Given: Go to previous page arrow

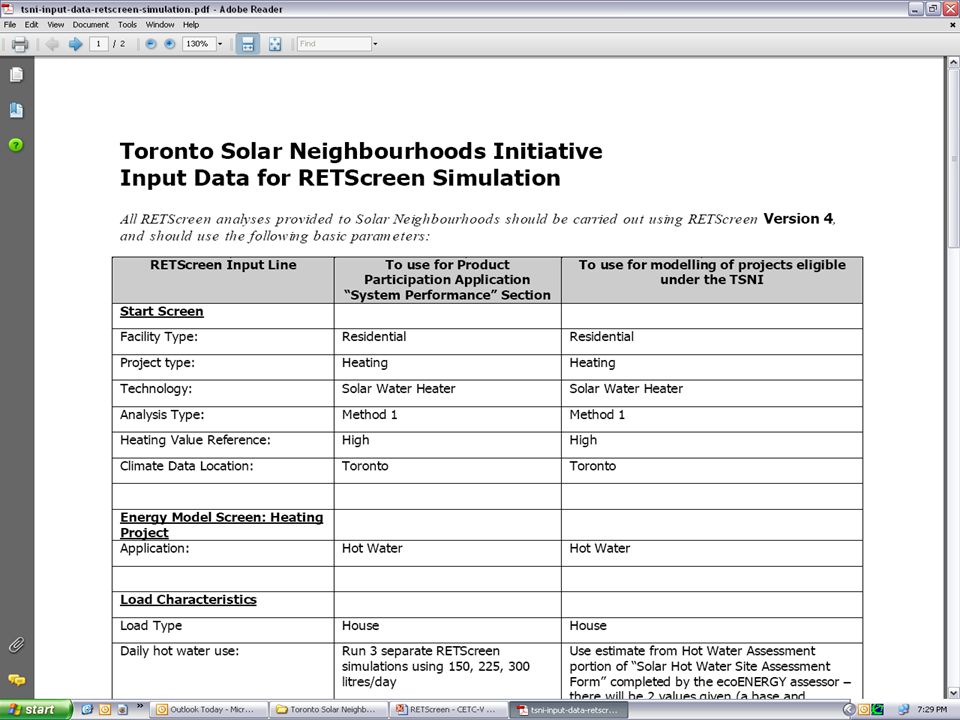Looking at the screenshot, I should point(52,44).
